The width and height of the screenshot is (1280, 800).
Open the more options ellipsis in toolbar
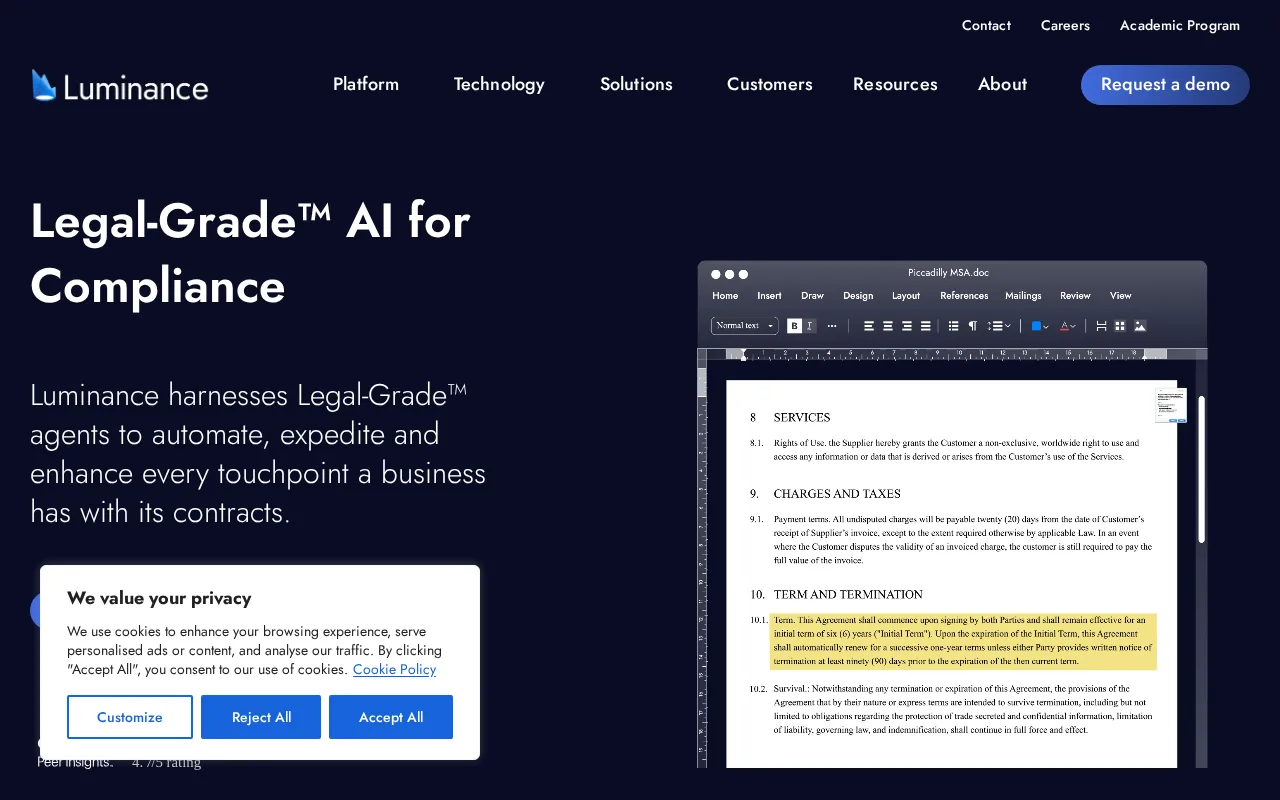click(832, 326)
